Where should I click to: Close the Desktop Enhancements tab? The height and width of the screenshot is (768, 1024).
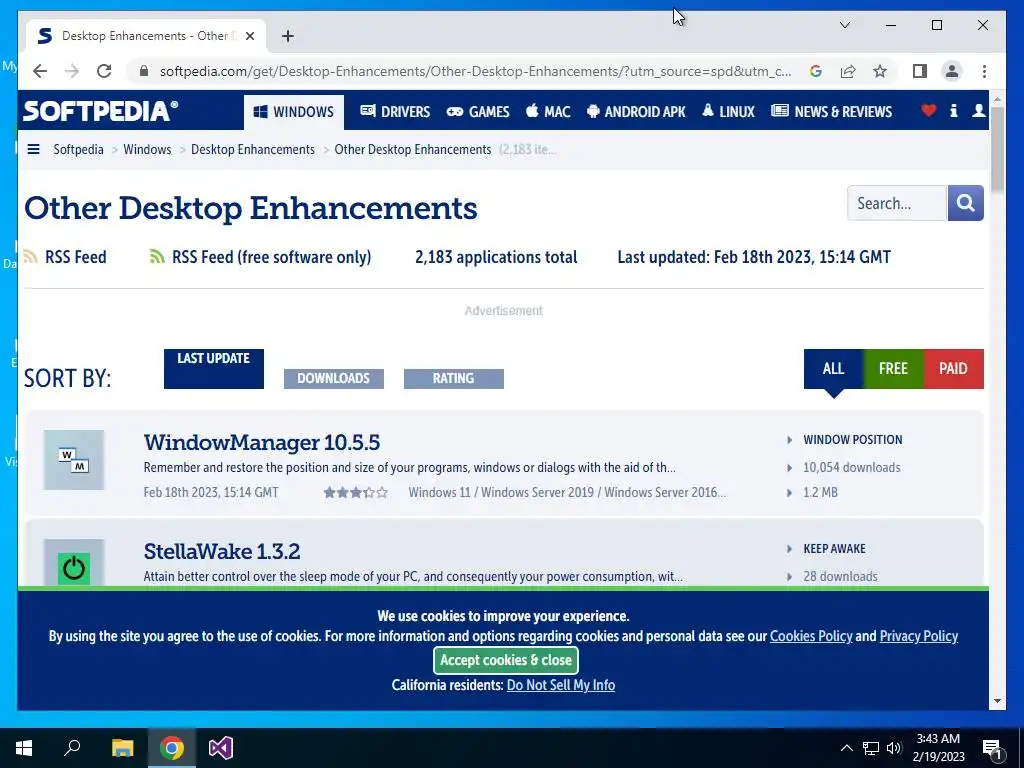249,36
